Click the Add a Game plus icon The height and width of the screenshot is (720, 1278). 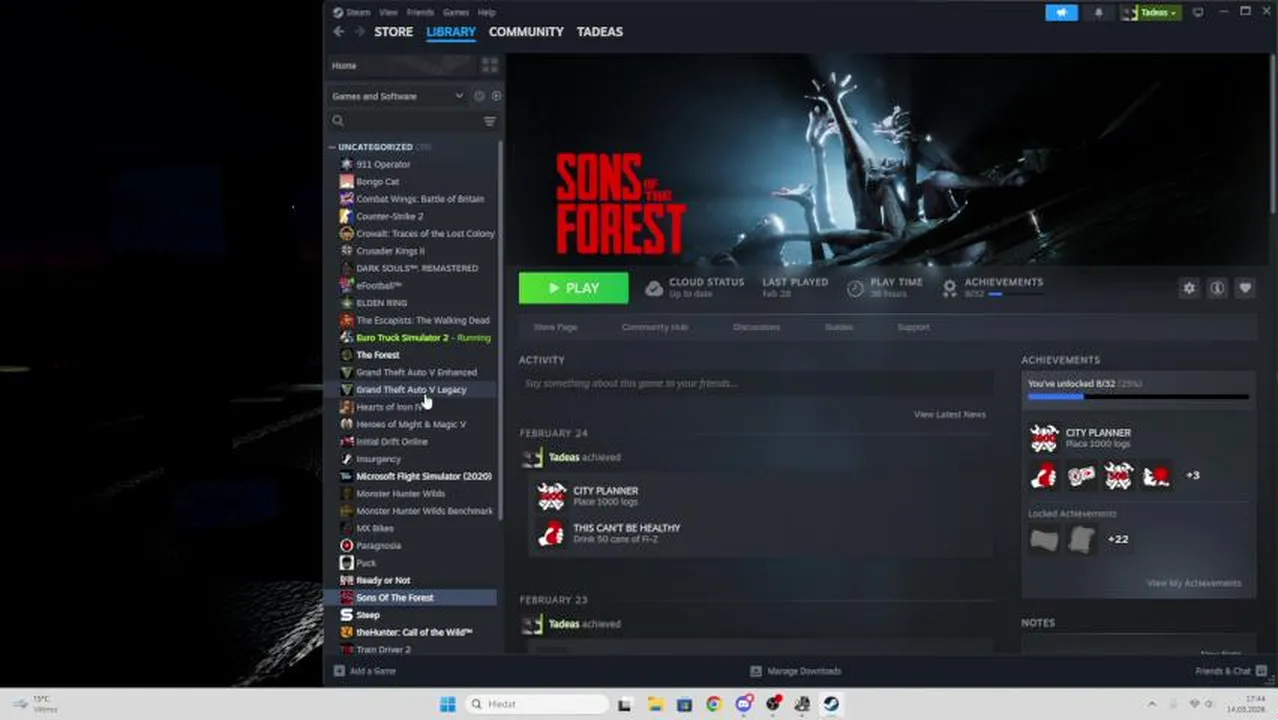click(339, 671)
